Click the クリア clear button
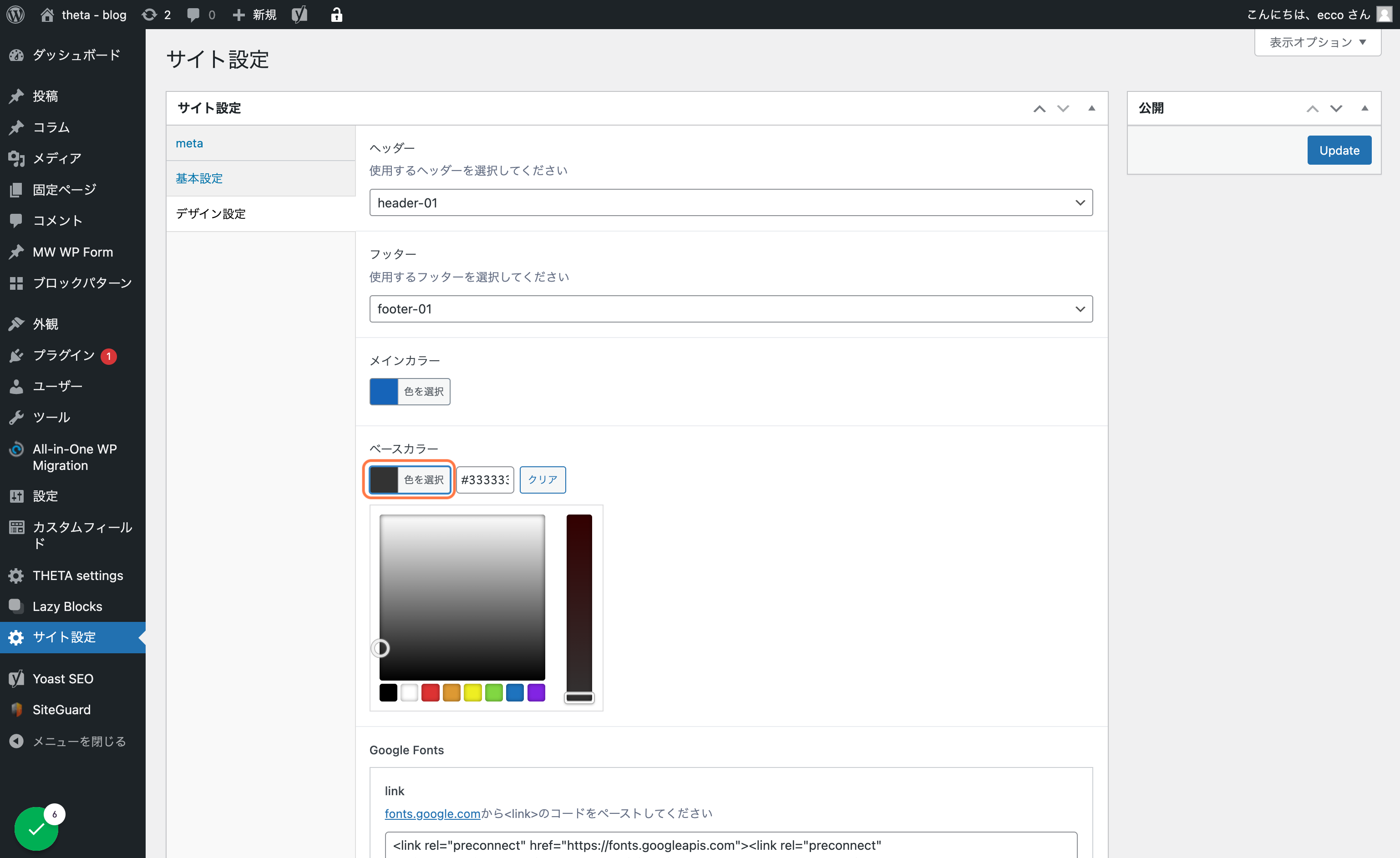1400x858 pixels. pos(543,480)
